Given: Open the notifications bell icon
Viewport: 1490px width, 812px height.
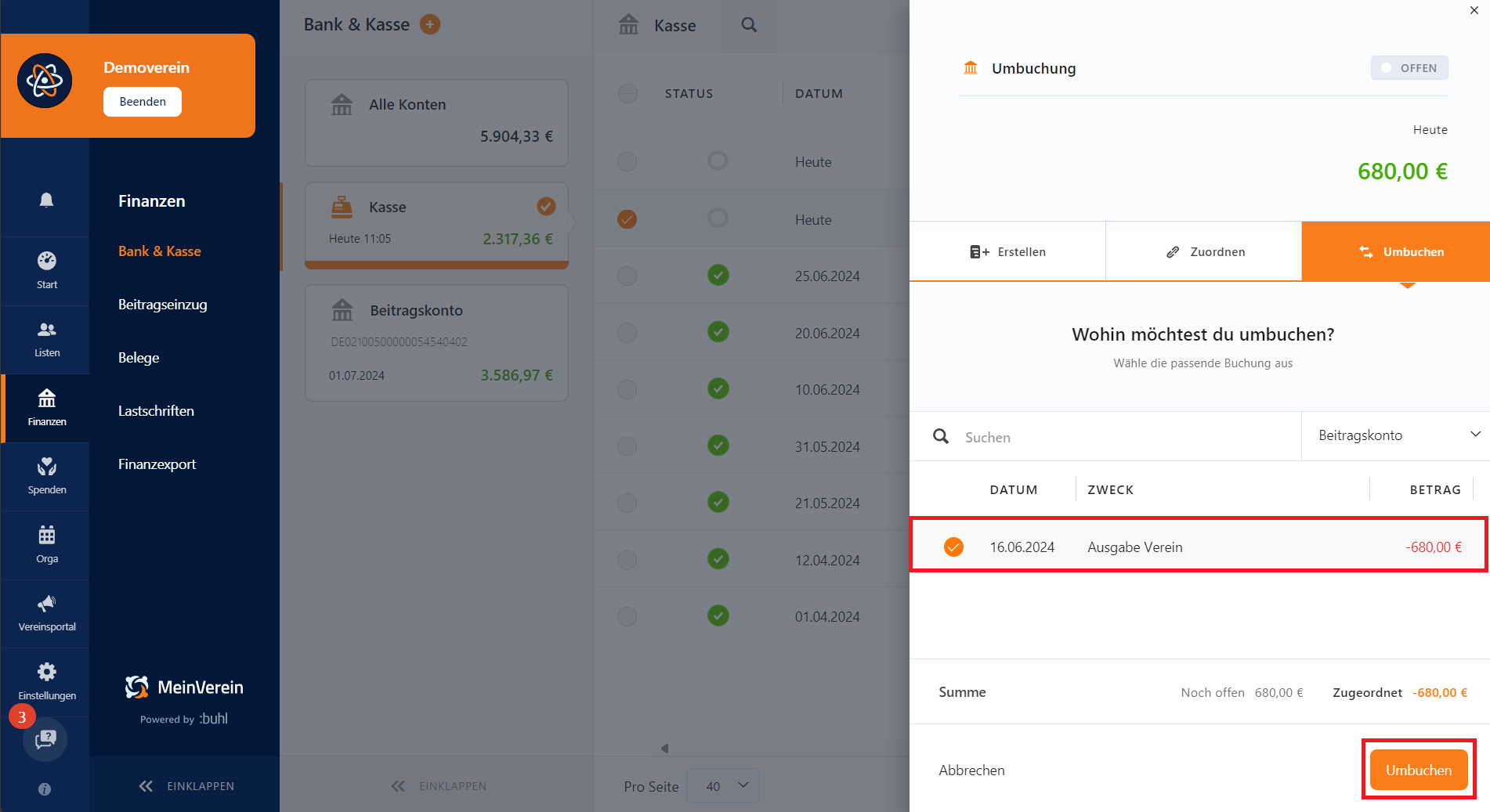Looking at the screenshot, I should (46, 200).
